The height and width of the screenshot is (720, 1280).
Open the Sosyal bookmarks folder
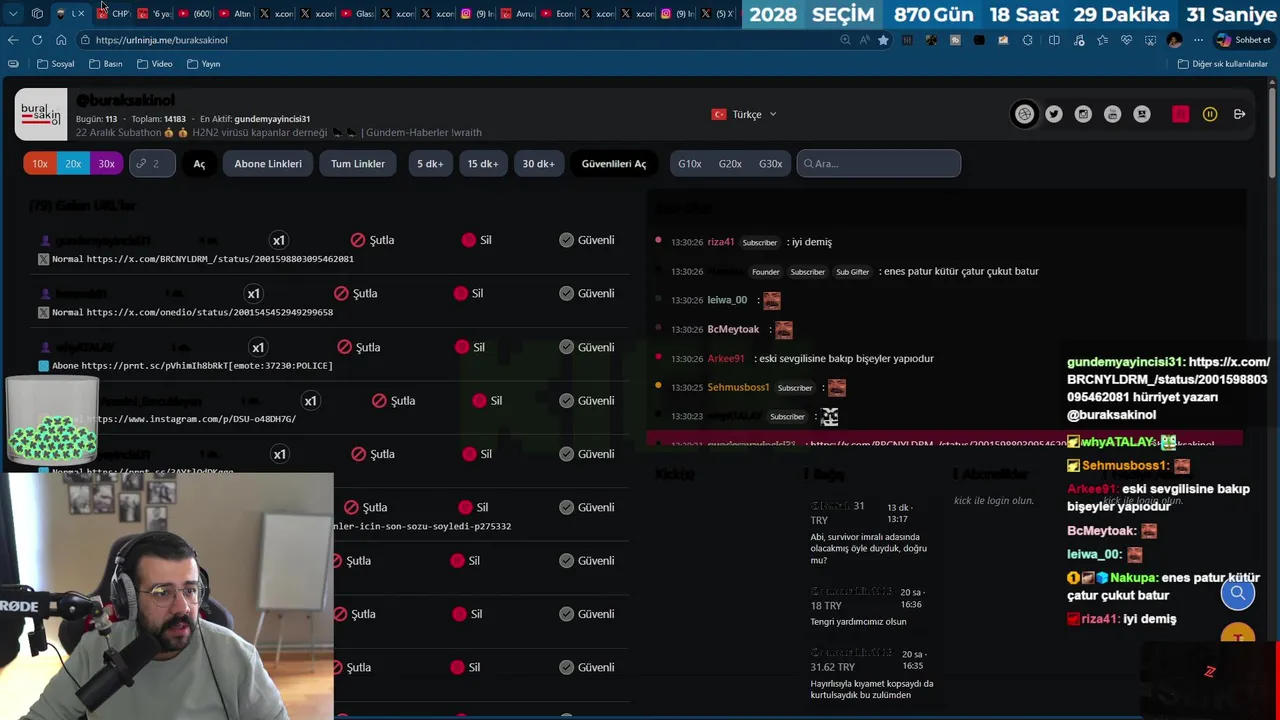pyautogui.click(x=56, y=64)
